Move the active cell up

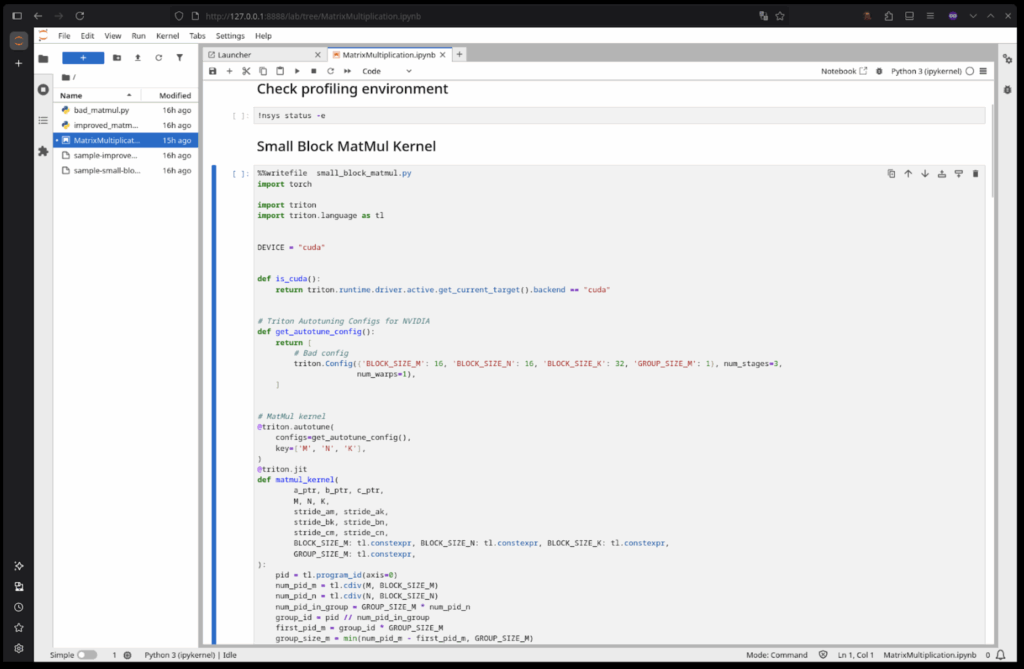click(x=908, y=173)
